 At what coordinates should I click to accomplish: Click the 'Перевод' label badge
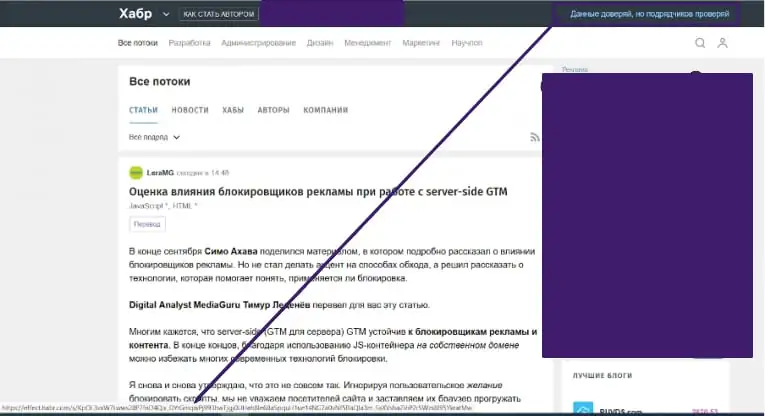(147, 224)
